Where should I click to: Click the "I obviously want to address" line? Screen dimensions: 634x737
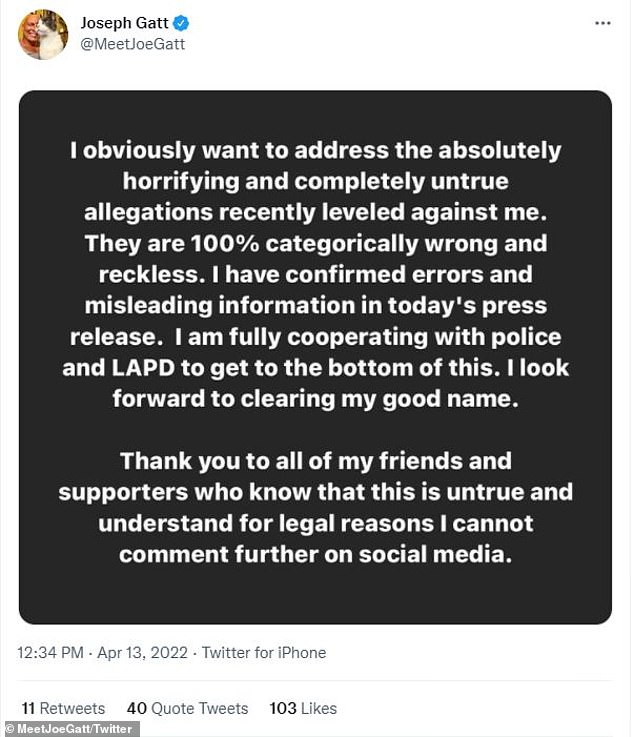(x=315, y=151)
